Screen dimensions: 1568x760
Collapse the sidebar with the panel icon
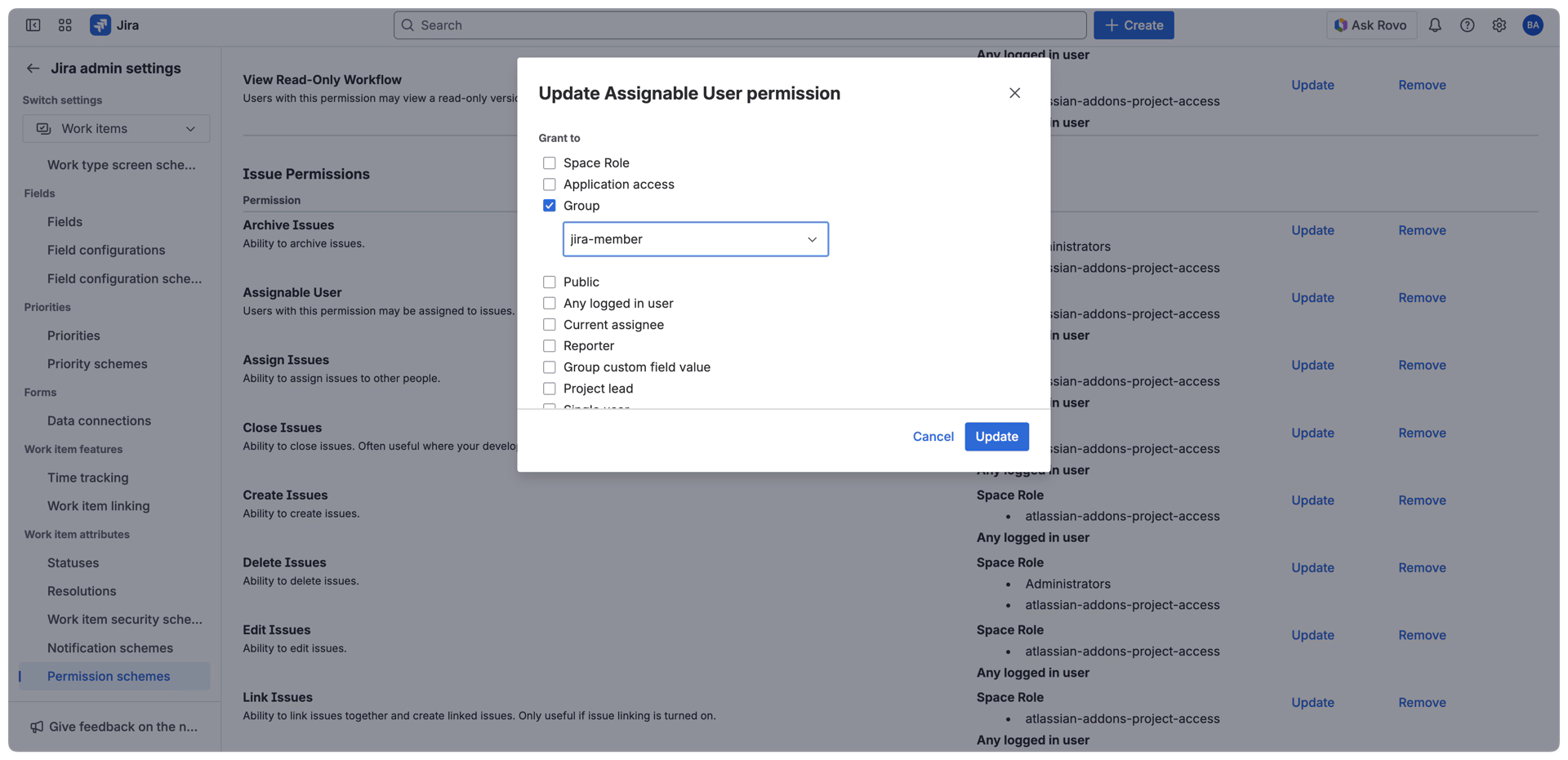(x=32, y=24)
